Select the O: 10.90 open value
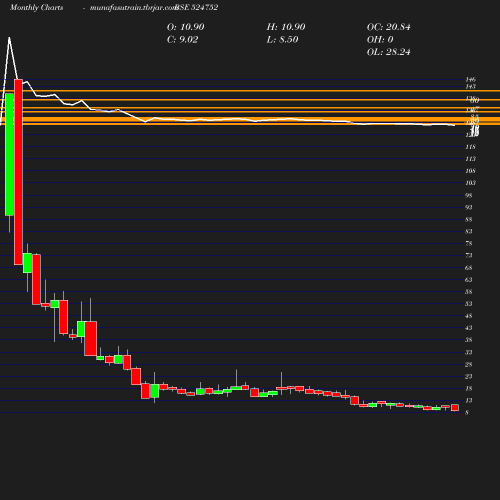 click(185, 27)
